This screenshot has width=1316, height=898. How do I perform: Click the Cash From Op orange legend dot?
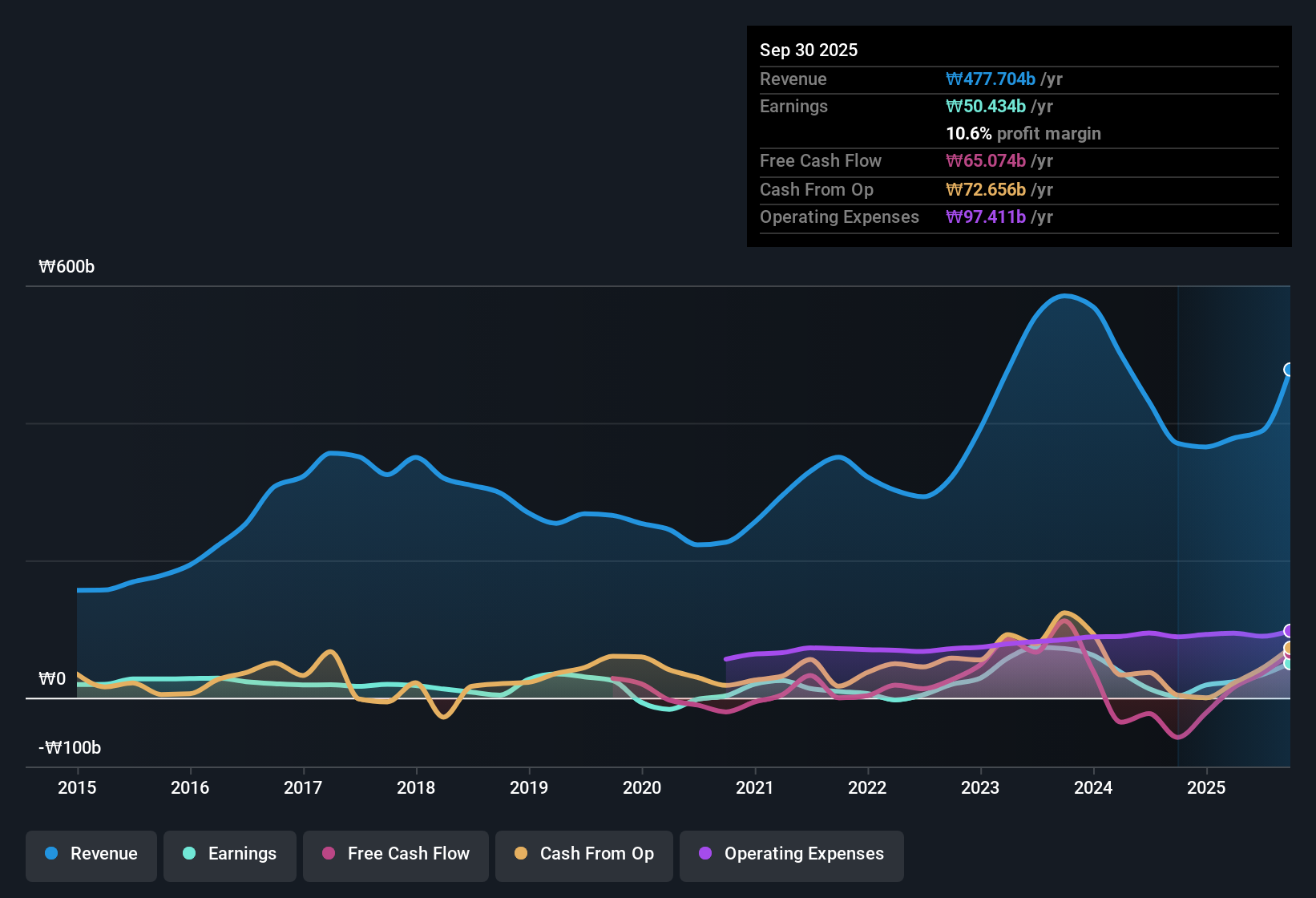point(522,854)
